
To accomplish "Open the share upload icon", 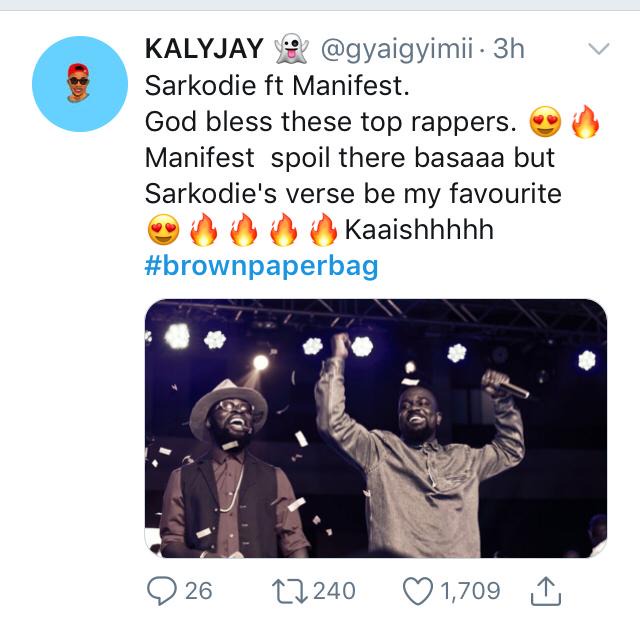I will [546, 590].
